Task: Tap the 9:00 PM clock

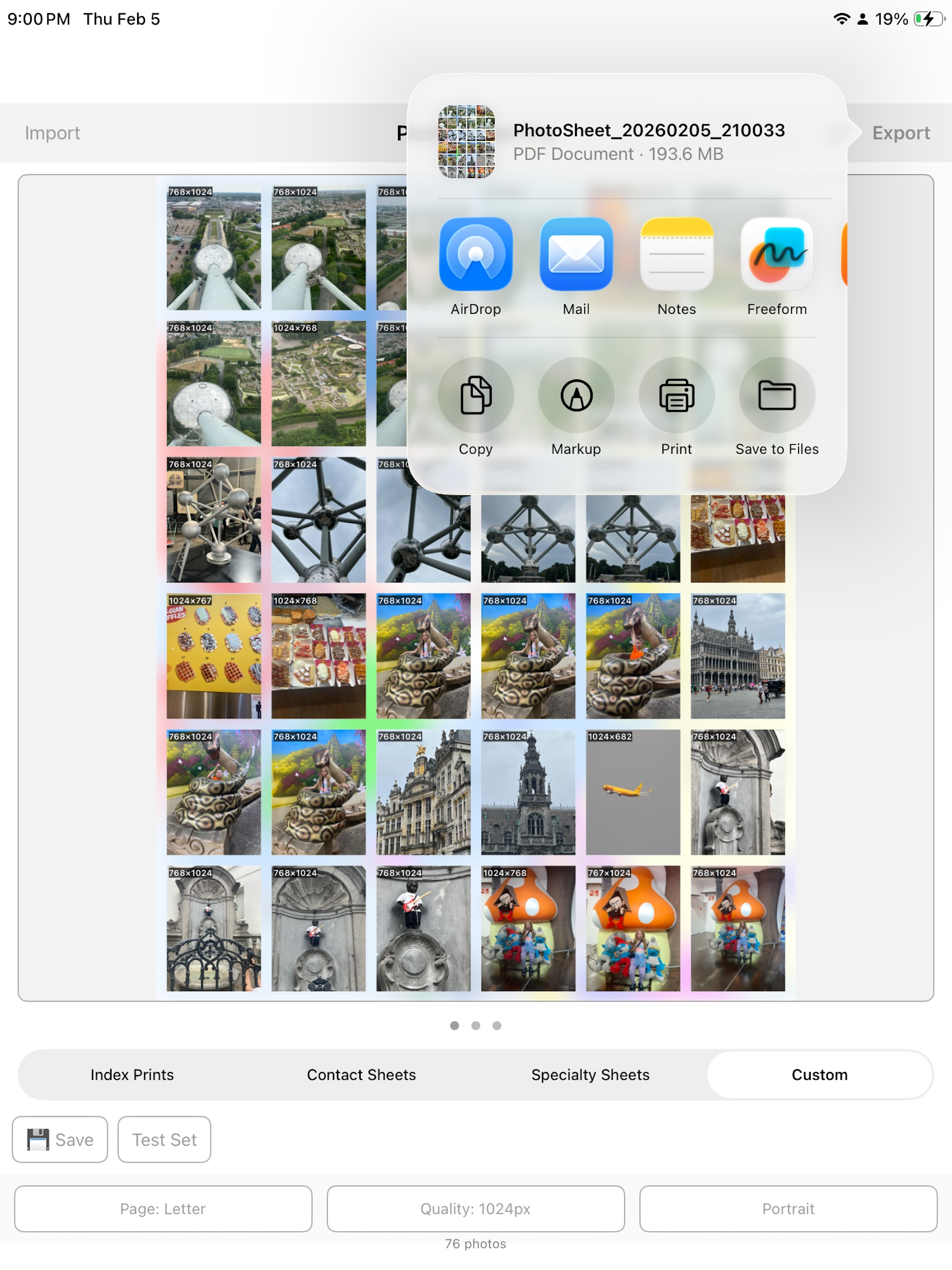Action: 39,19
